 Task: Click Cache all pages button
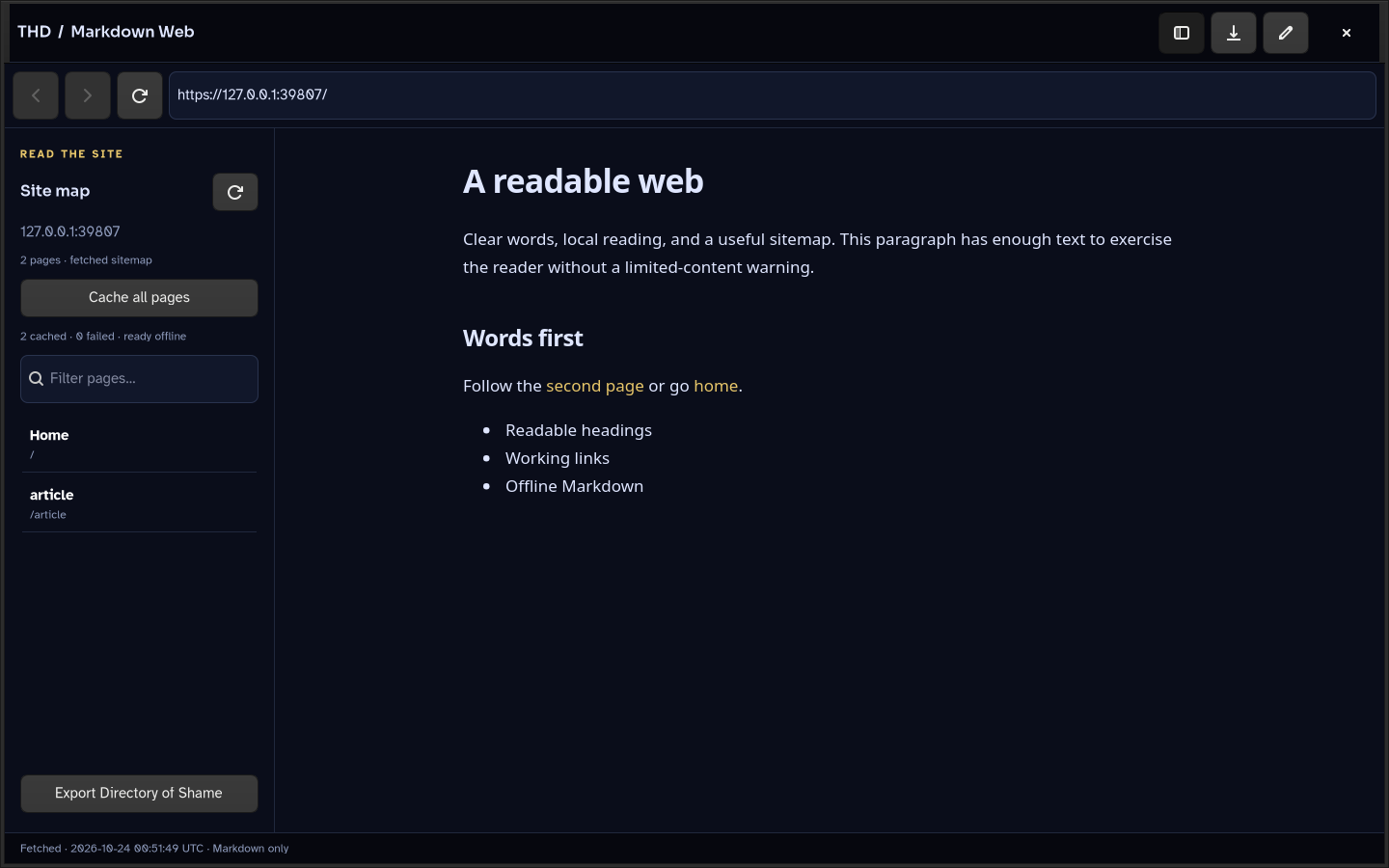(139, 298)
